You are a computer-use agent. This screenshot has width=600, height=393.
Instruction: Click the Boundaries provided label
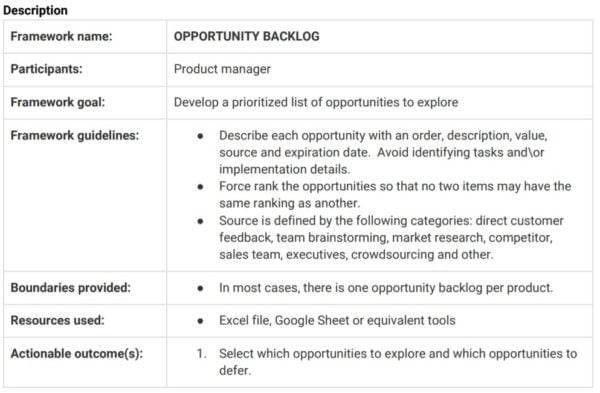(x=70, y=288)
